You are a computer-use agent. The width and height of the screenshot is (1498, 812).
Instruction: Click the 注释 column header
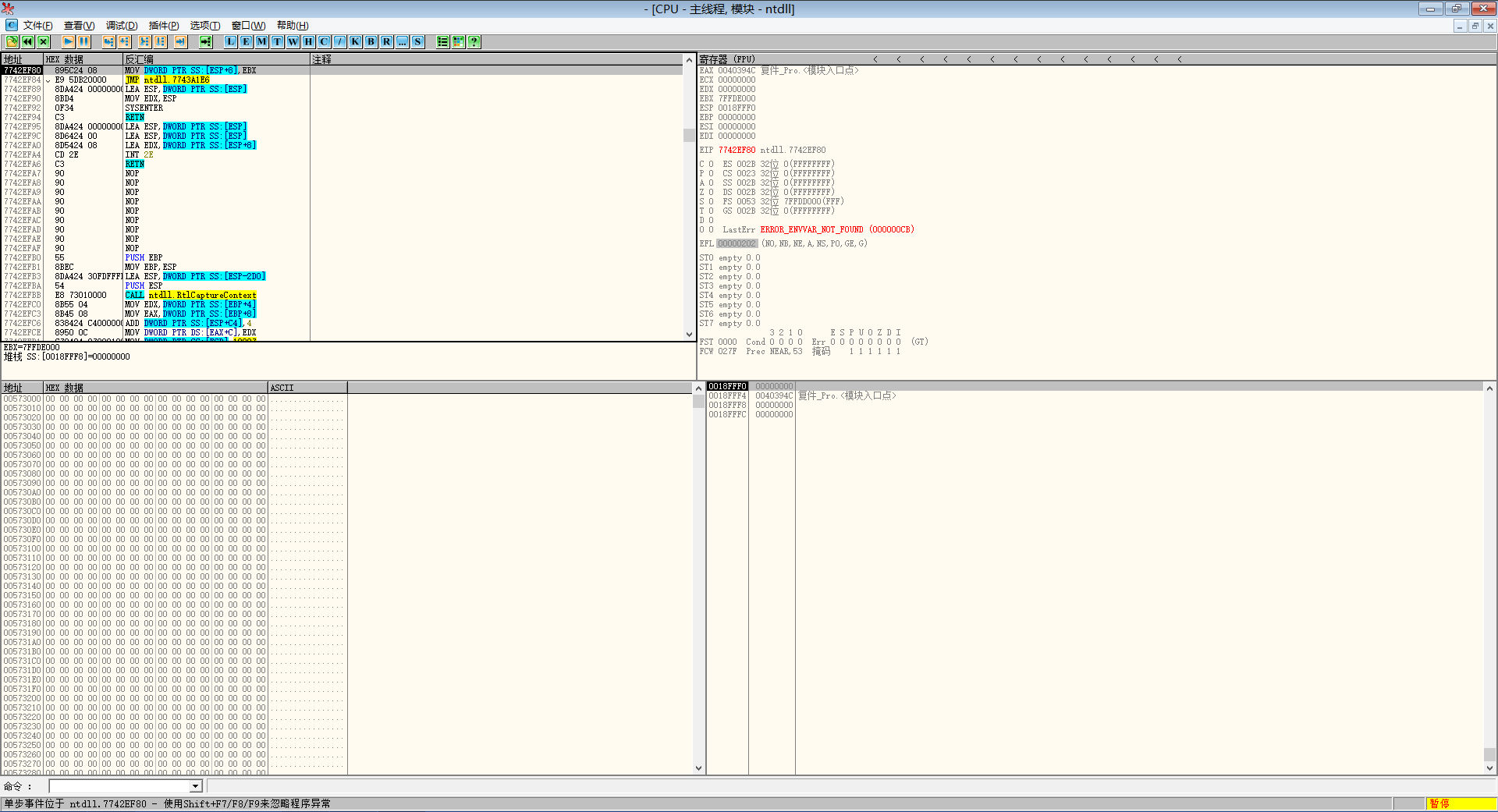497,59
